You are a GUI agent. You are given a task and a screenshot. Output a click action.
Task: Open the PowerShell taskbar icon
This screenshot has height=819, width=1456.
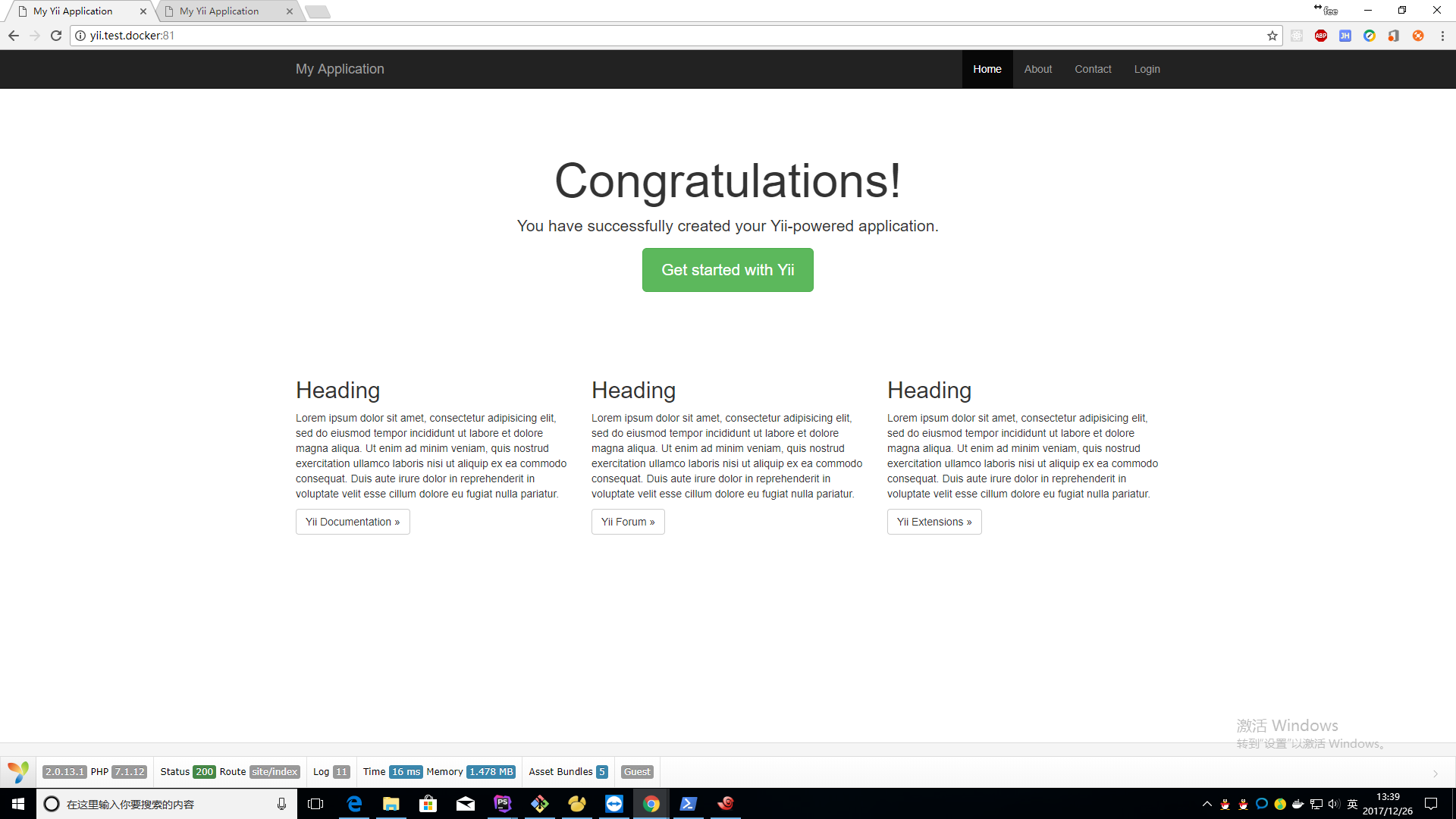pyautogui.click(x=688, y=804)
